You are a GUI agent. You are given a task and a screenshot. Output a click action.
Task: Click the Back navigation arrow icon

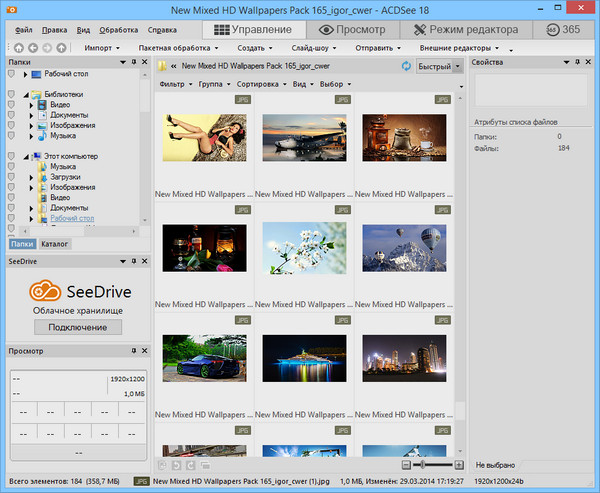pyautogui.click(x=33, y=47)
